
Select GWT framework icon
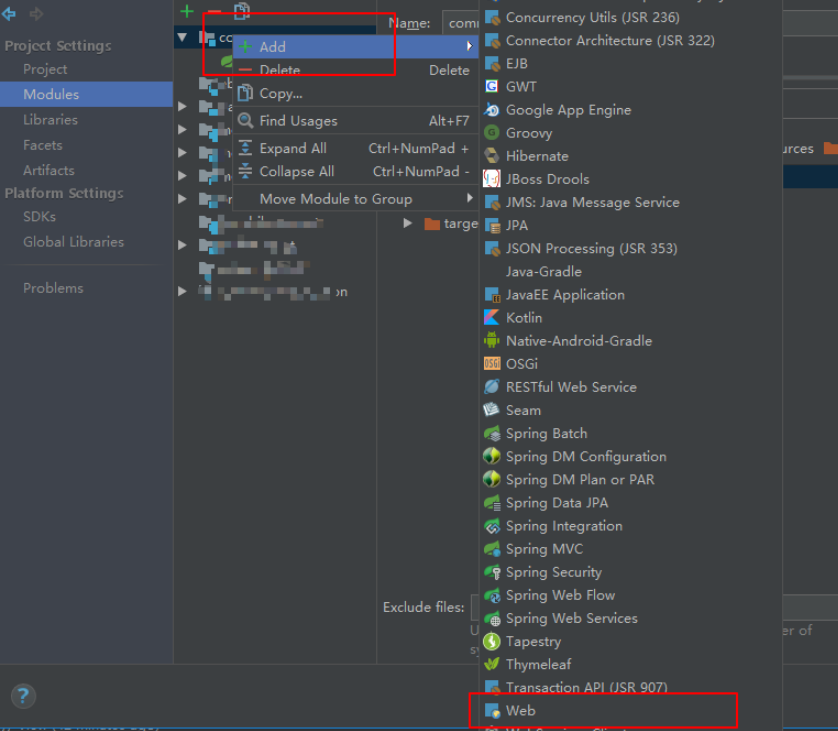pyautogui.click(x=492, y=86)
